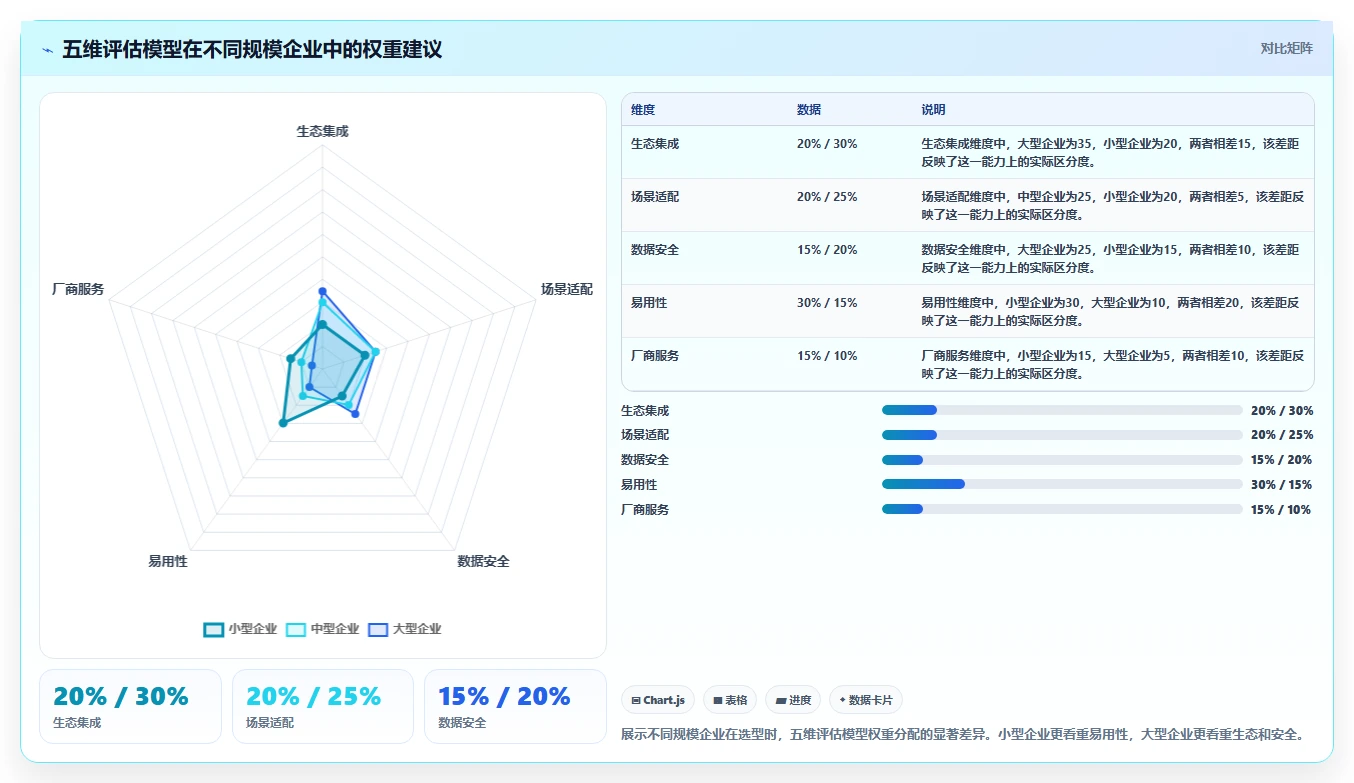Click the dashboard title 五维评估模型 heading
This screenshot has width=1354, height=783.
252,49
